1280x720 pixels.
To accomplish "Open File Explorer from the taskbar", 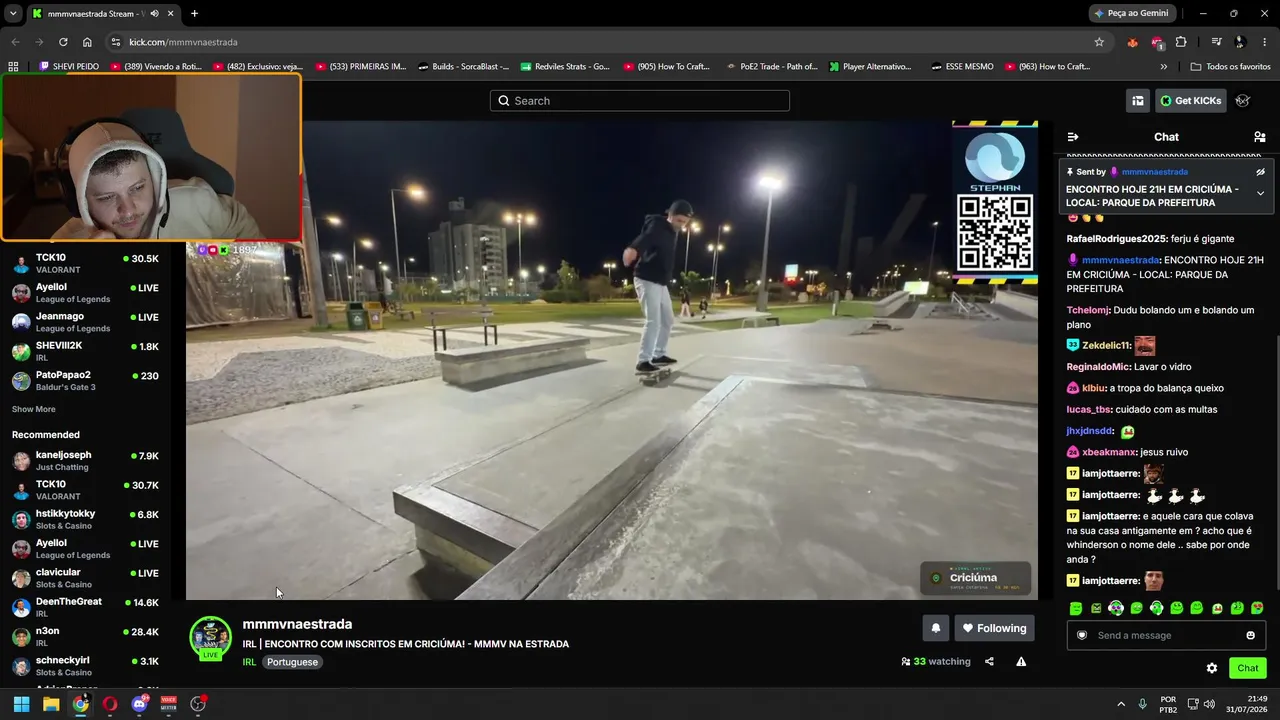I will click(51, 704).
